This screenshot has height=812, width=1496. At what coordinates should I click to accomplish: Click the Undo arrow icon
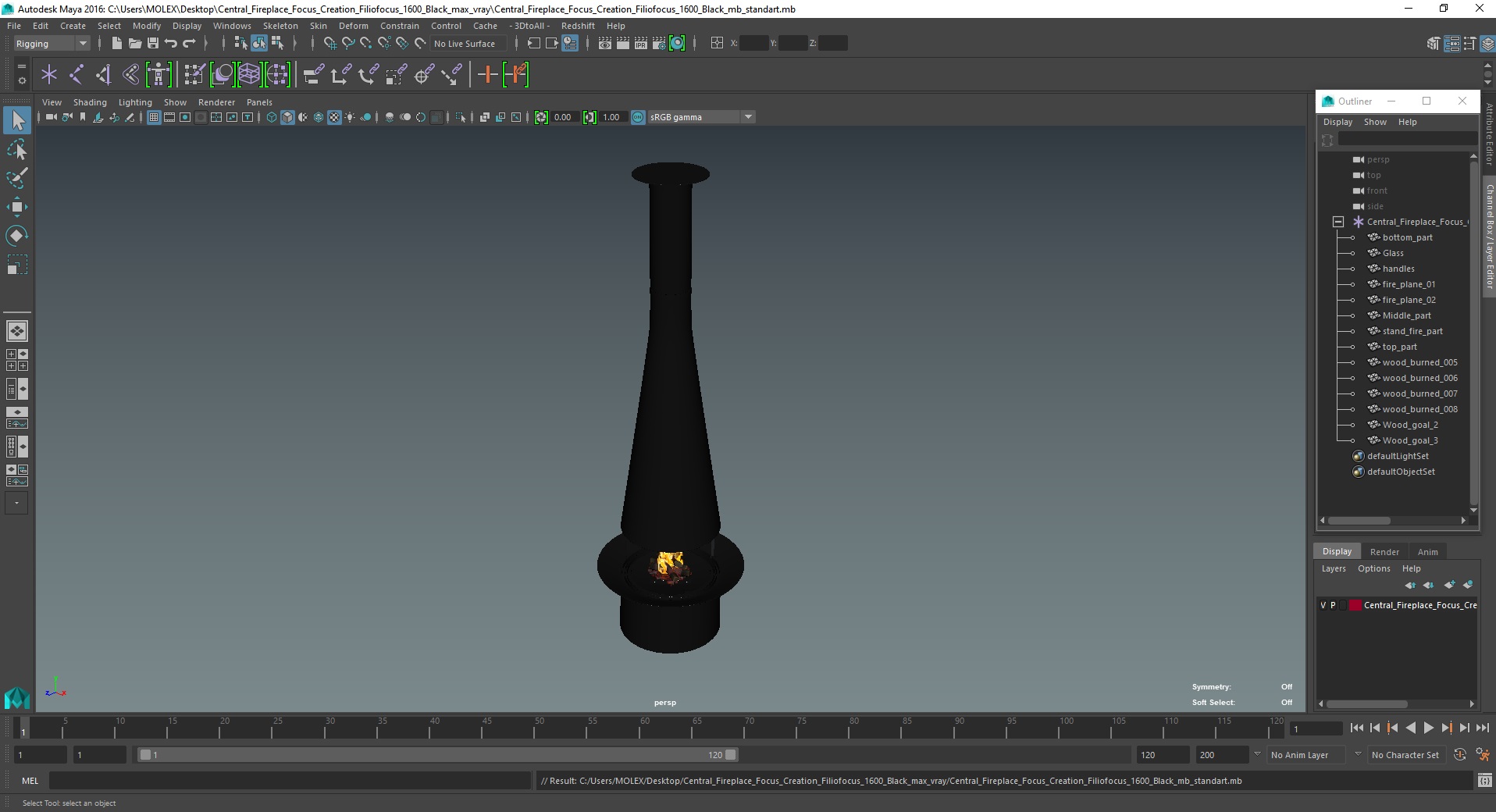click(171, 44)
